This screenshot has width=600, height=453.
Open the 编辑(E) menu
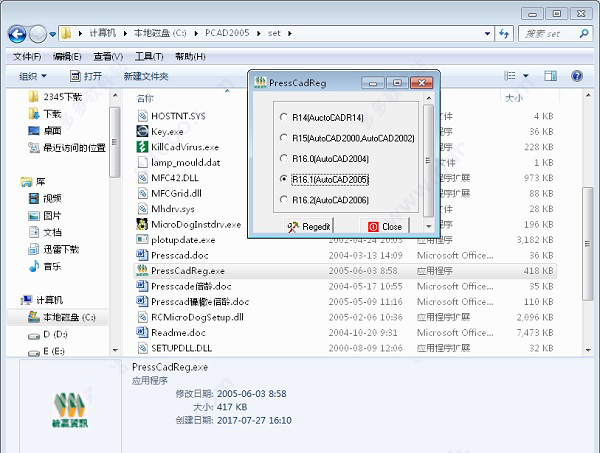coord(67,57)
